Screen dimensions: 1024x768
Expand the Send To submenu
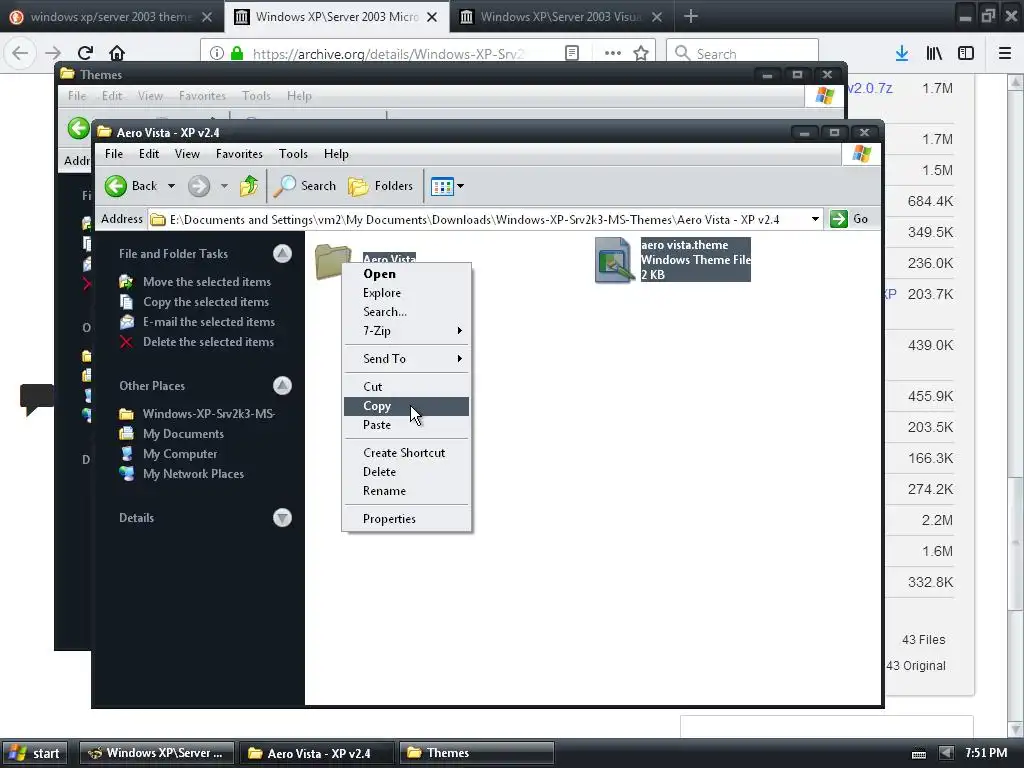pyautogui.click(x=459, y=359)
